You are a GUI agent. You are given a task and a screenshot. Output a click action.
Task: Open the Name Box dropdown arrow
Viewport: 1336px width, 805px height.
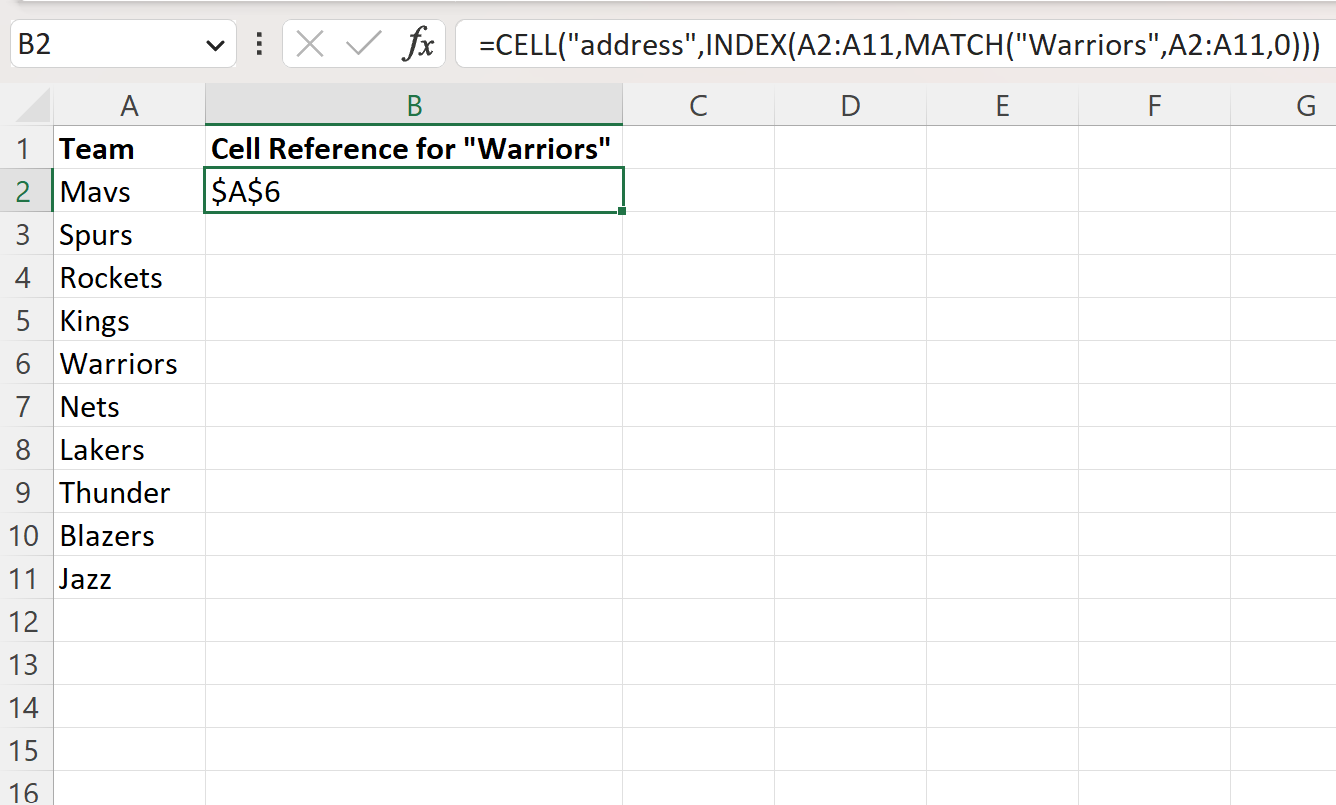click(x=213, y=43)
